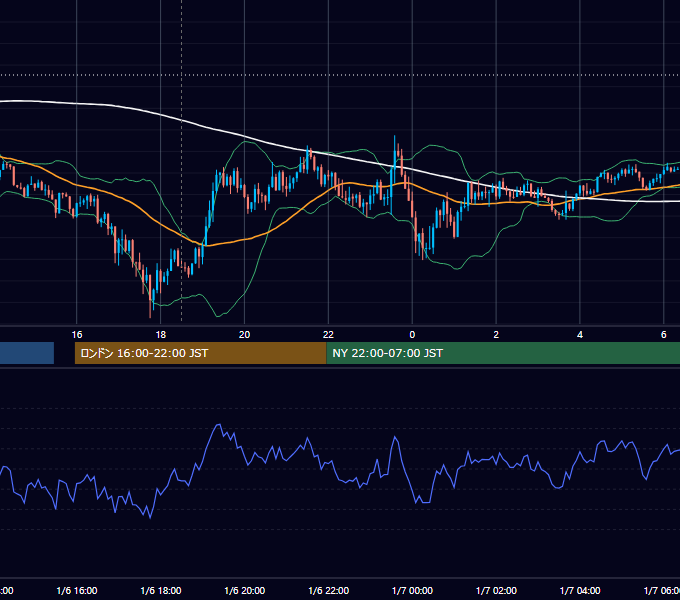Click the hour label 16 under the chart

coord(77,335)
